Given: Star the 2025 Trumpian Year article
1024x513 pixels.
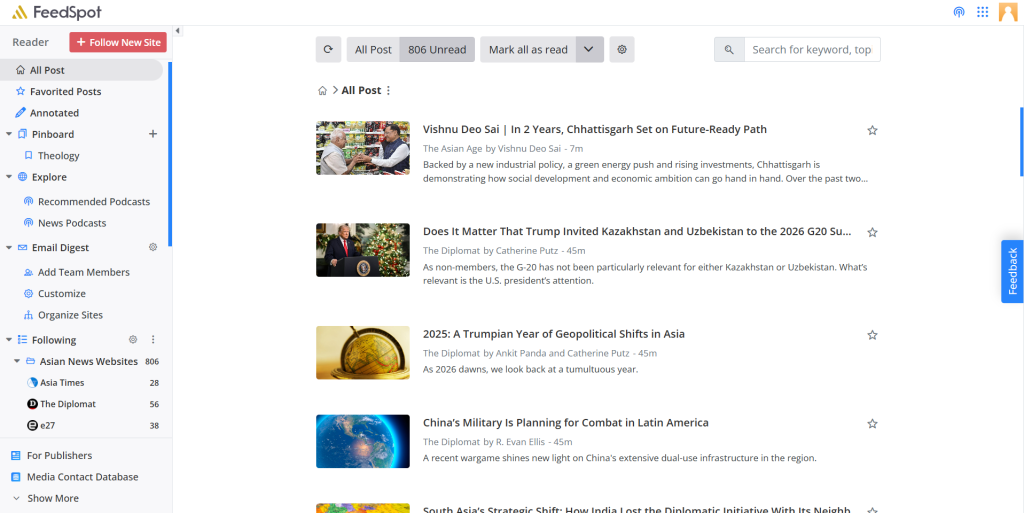Looking at the screenshot, I should point(872,335).
